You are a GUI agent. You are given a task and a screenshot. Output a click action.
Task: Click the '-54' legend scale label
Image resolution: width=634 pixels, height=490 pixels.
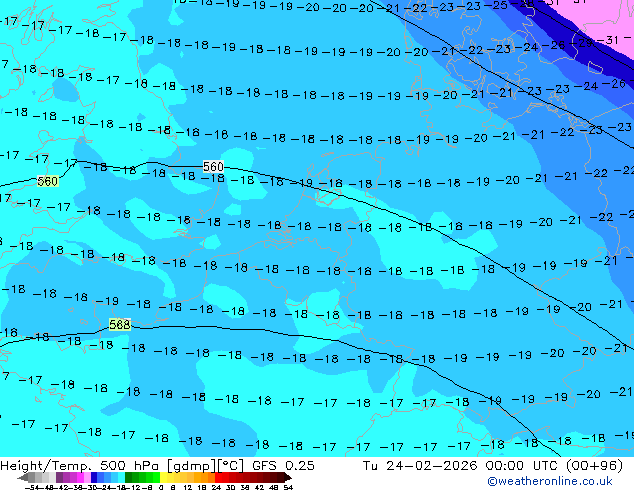click(32, 488)
